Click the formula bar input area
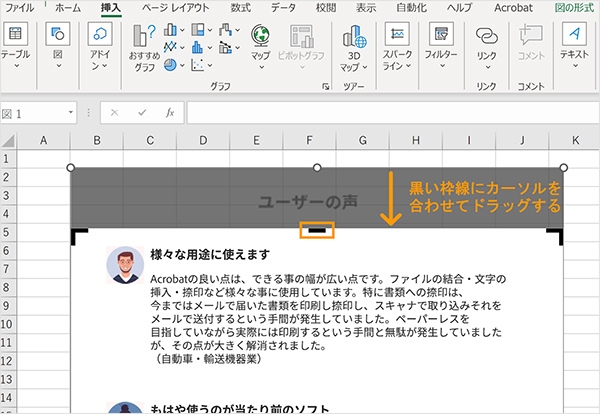This screenshot has width=600, height=414. coord(393,112)
